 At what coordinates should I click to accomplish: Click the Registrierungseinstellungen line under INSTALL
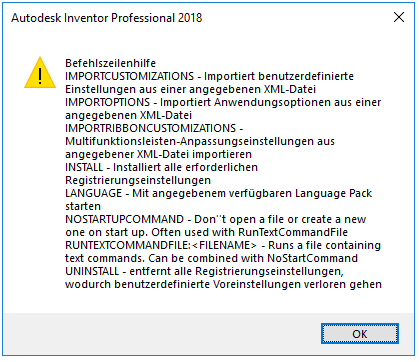(x=138, y=180)
